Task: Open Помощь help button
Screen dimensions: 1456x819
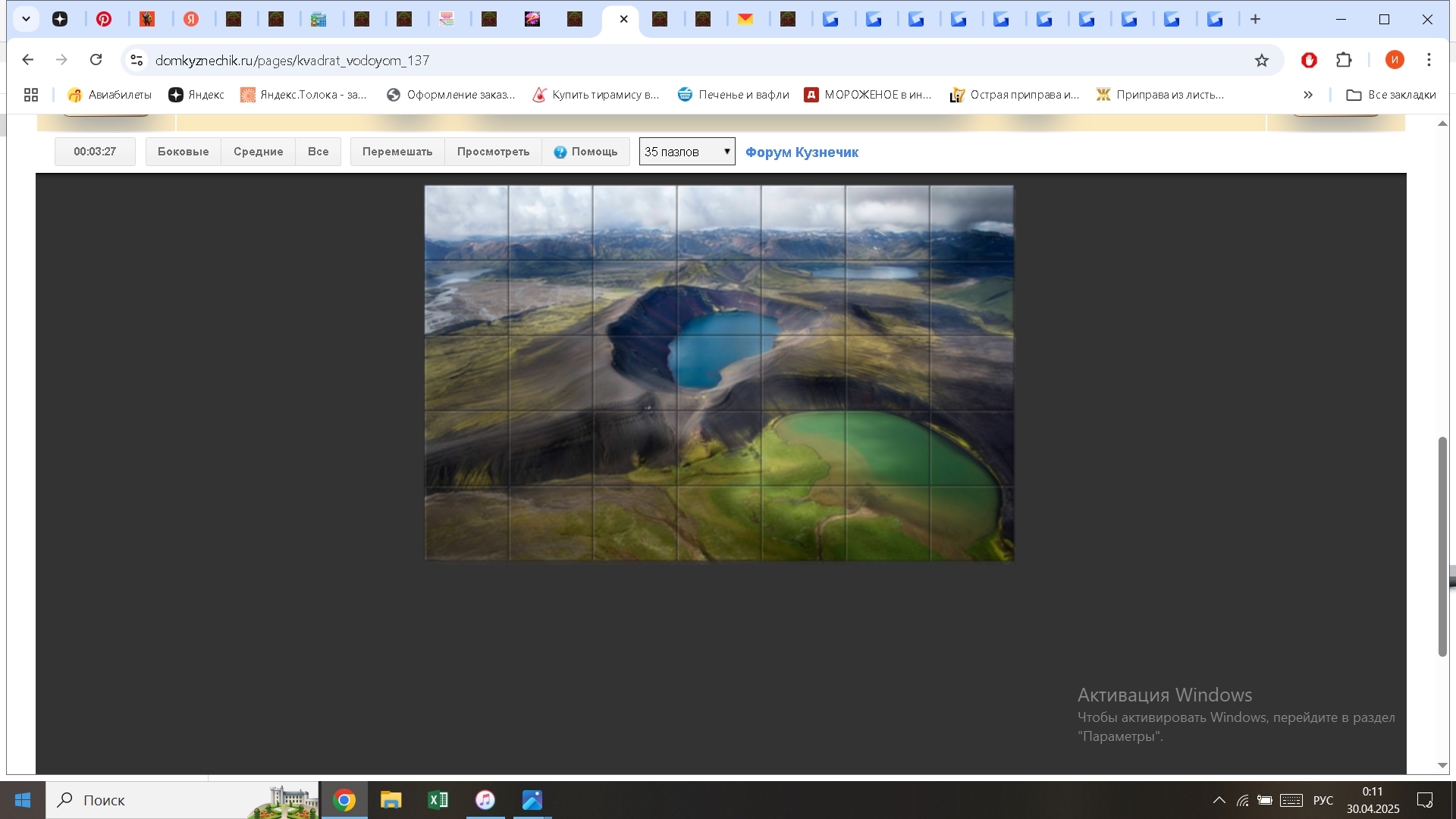Action: 585,152
